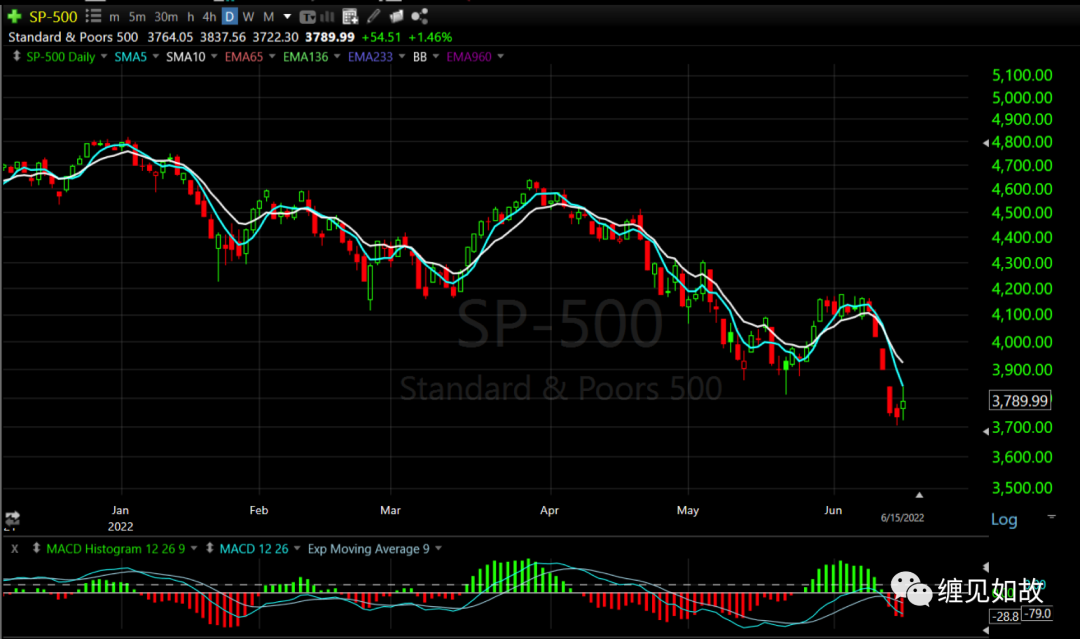Image resolution: width=1080 pixels, height=639 pixels.
Task: Open the symbol list icon beside SP-500
Action: point(93,16)
